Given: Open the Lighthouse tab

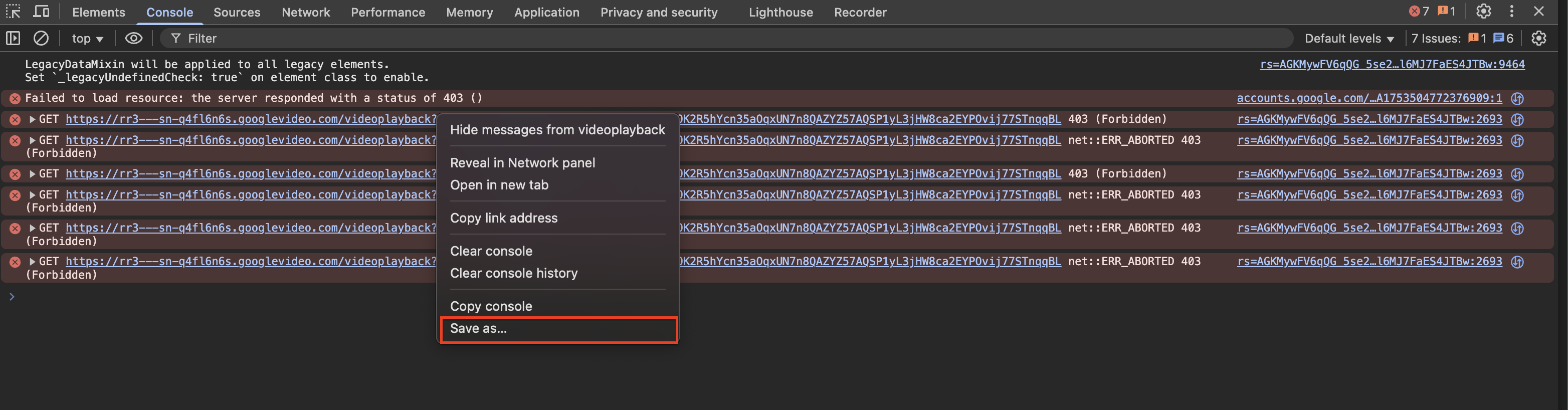Looking at the screenshot, I should click(780, 12).
